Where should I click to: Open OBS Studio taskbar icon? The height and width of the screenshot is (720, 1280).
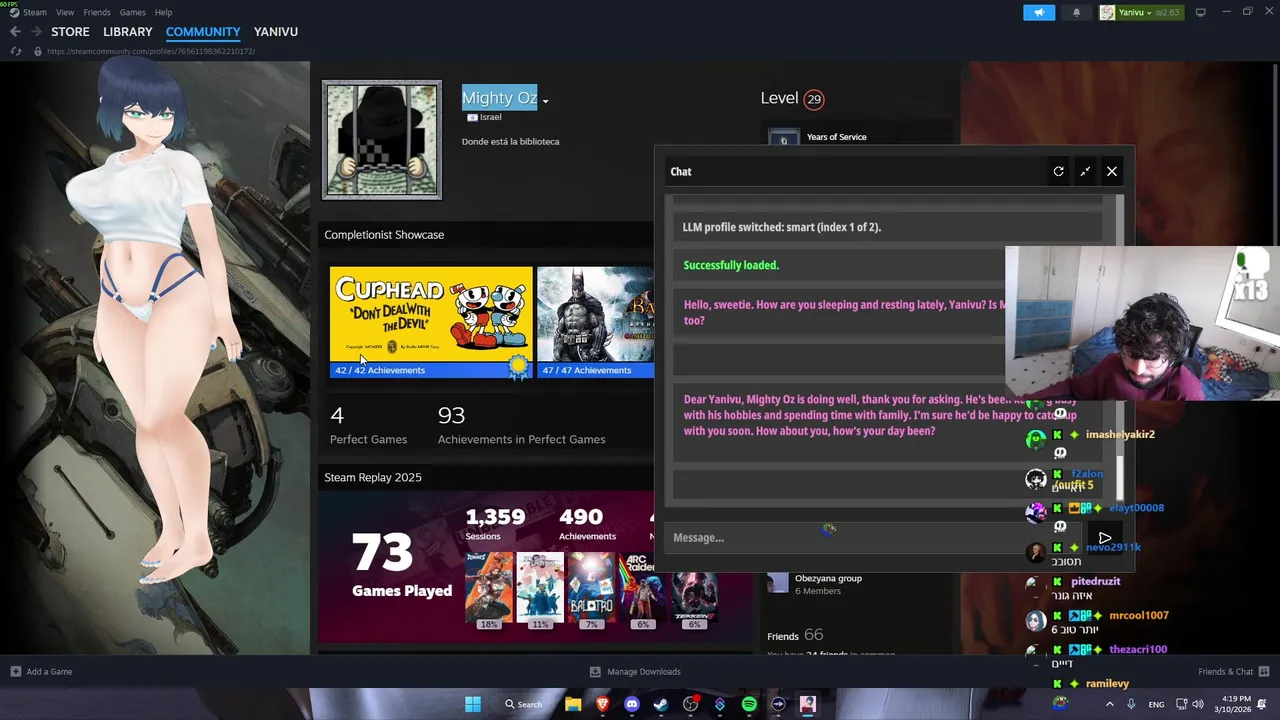[x=690, y=704]
